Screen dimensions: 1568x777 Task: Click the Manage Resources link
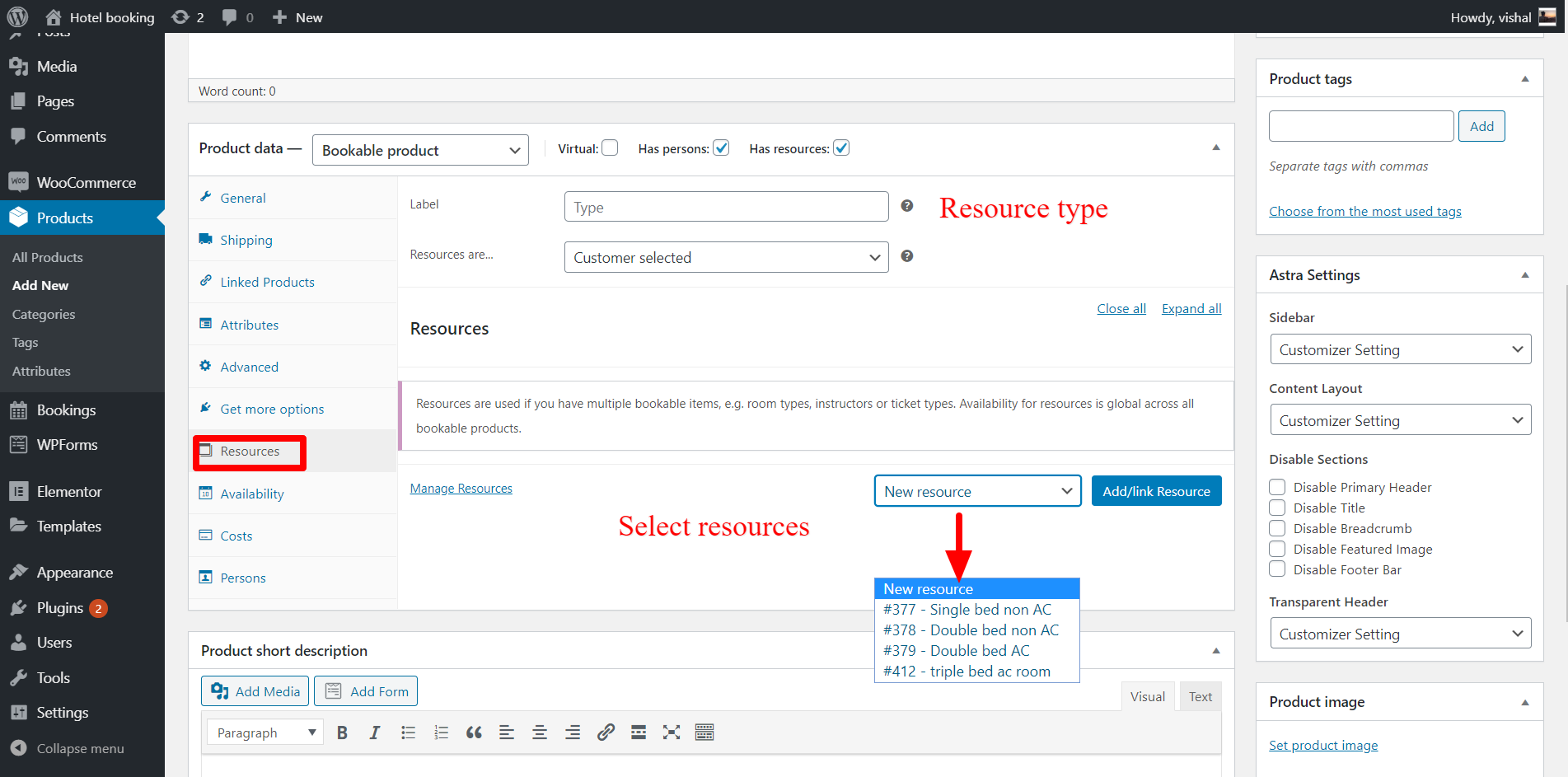461,489
